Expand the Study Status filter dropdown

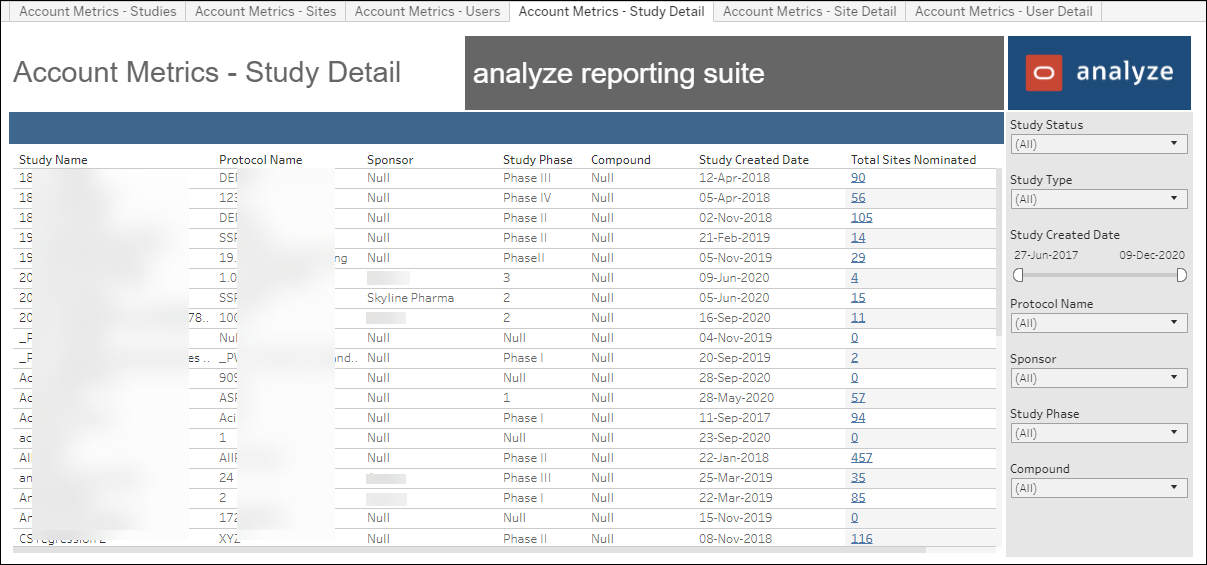pos(1099,144)
